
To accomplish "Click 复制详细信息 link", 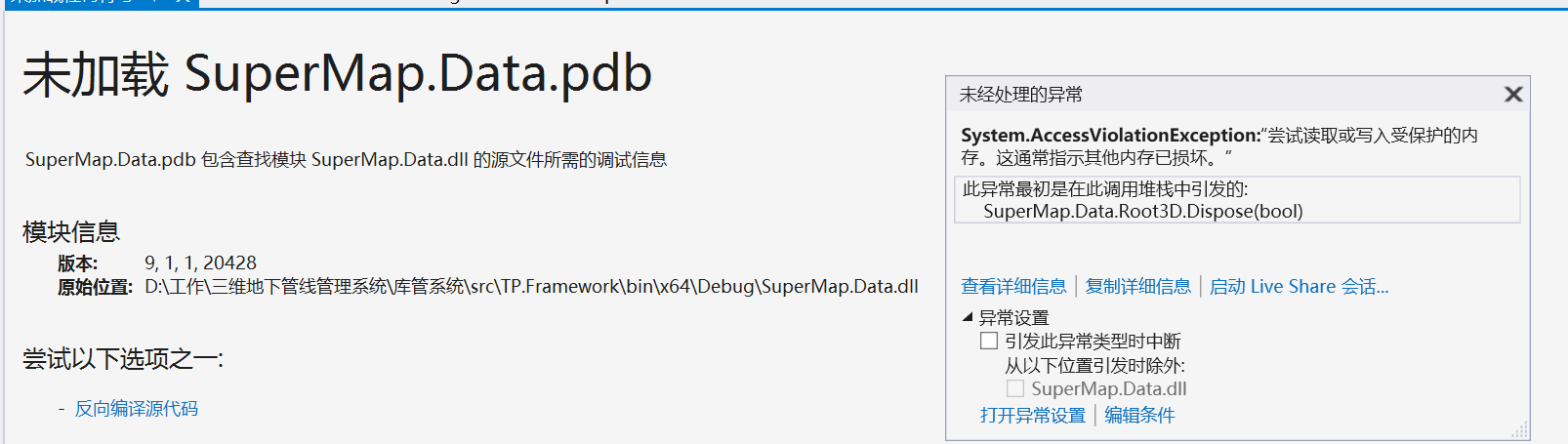I will (1138, 286).
